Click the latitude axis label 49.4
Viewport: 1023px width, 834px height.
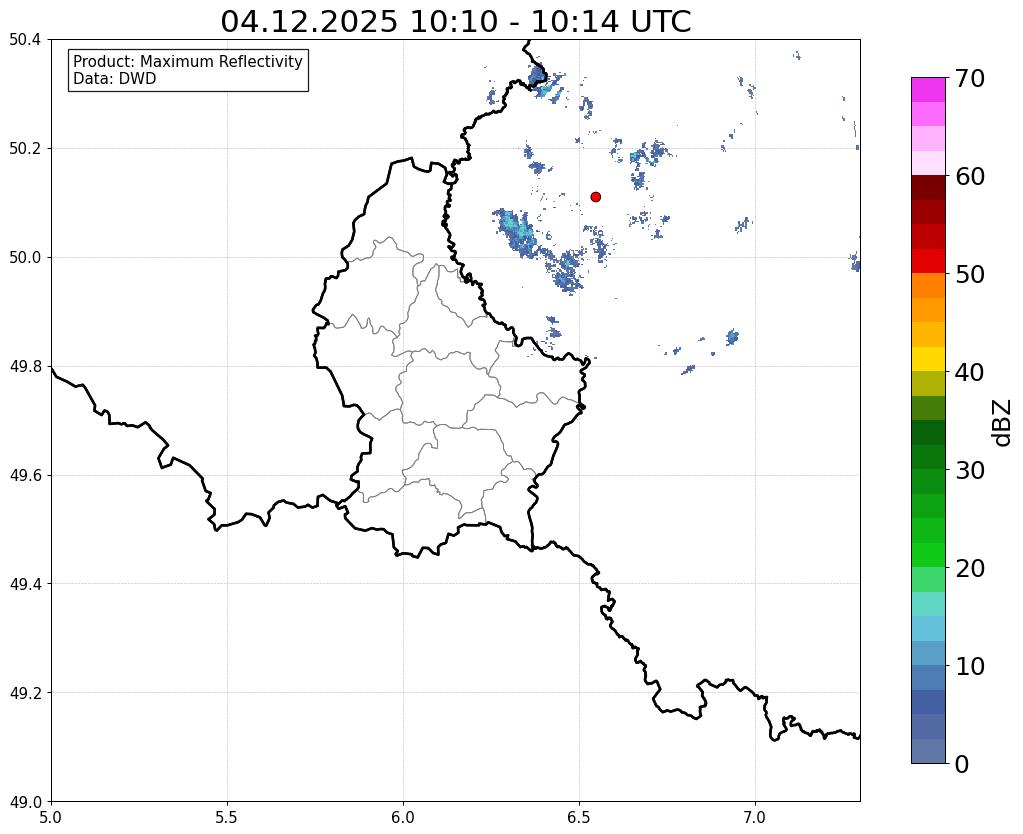25,584
